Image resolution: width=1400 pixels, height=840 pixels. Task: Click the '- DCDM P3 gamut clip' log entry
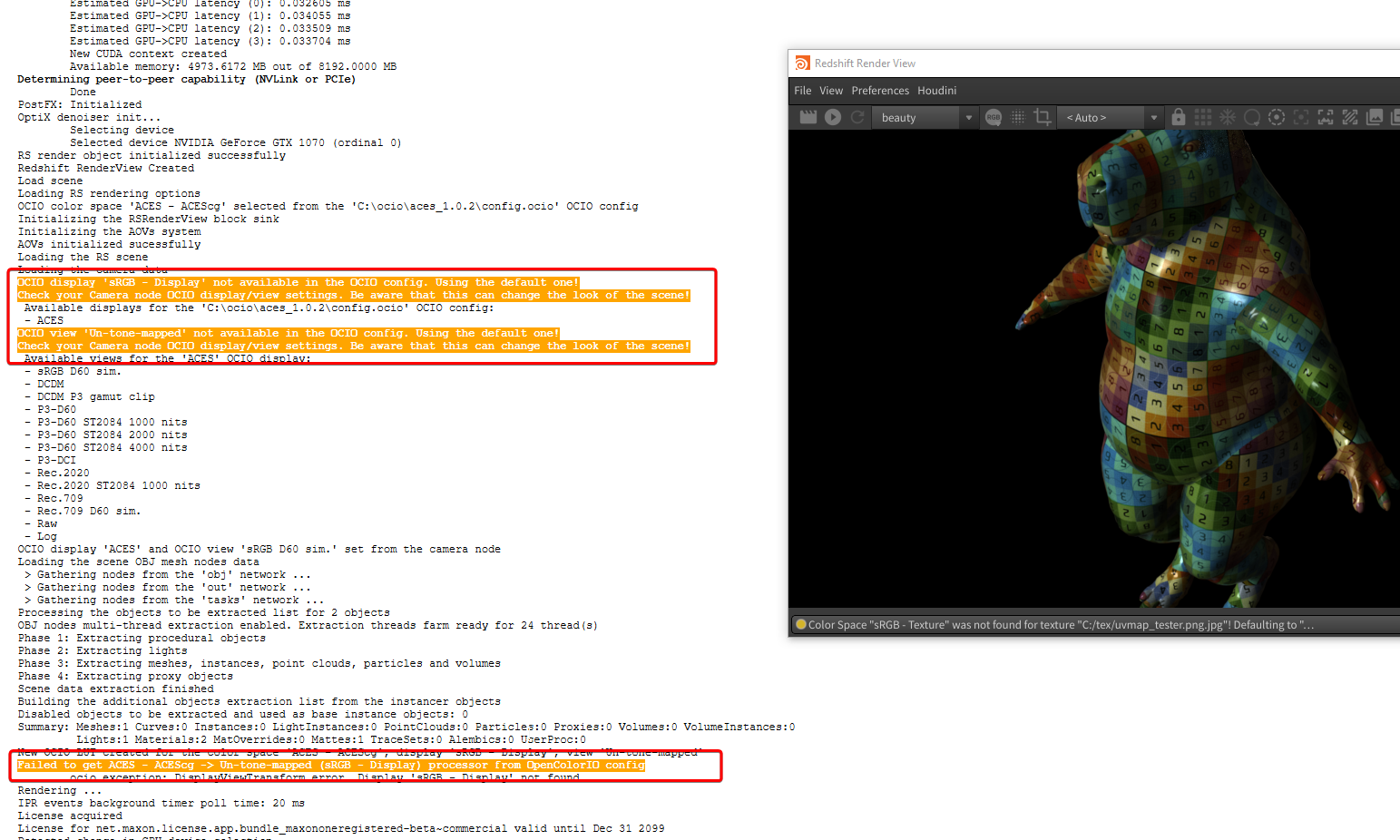tap(90, 396)
